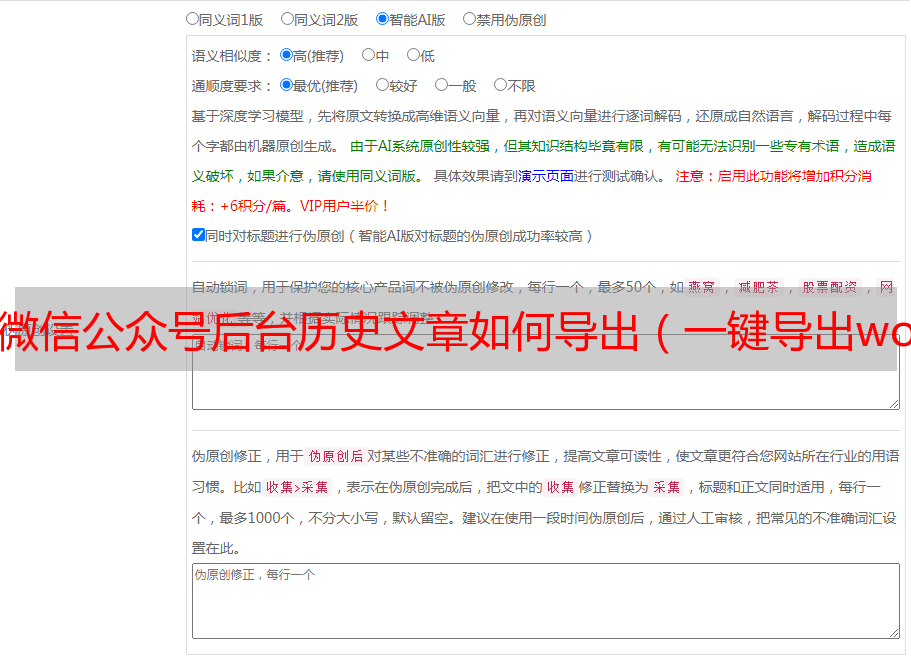Screen dimensions: 911x658
Task: Grab the resize handle of 伪原创修正 textarea
Action: coord(894,633)
